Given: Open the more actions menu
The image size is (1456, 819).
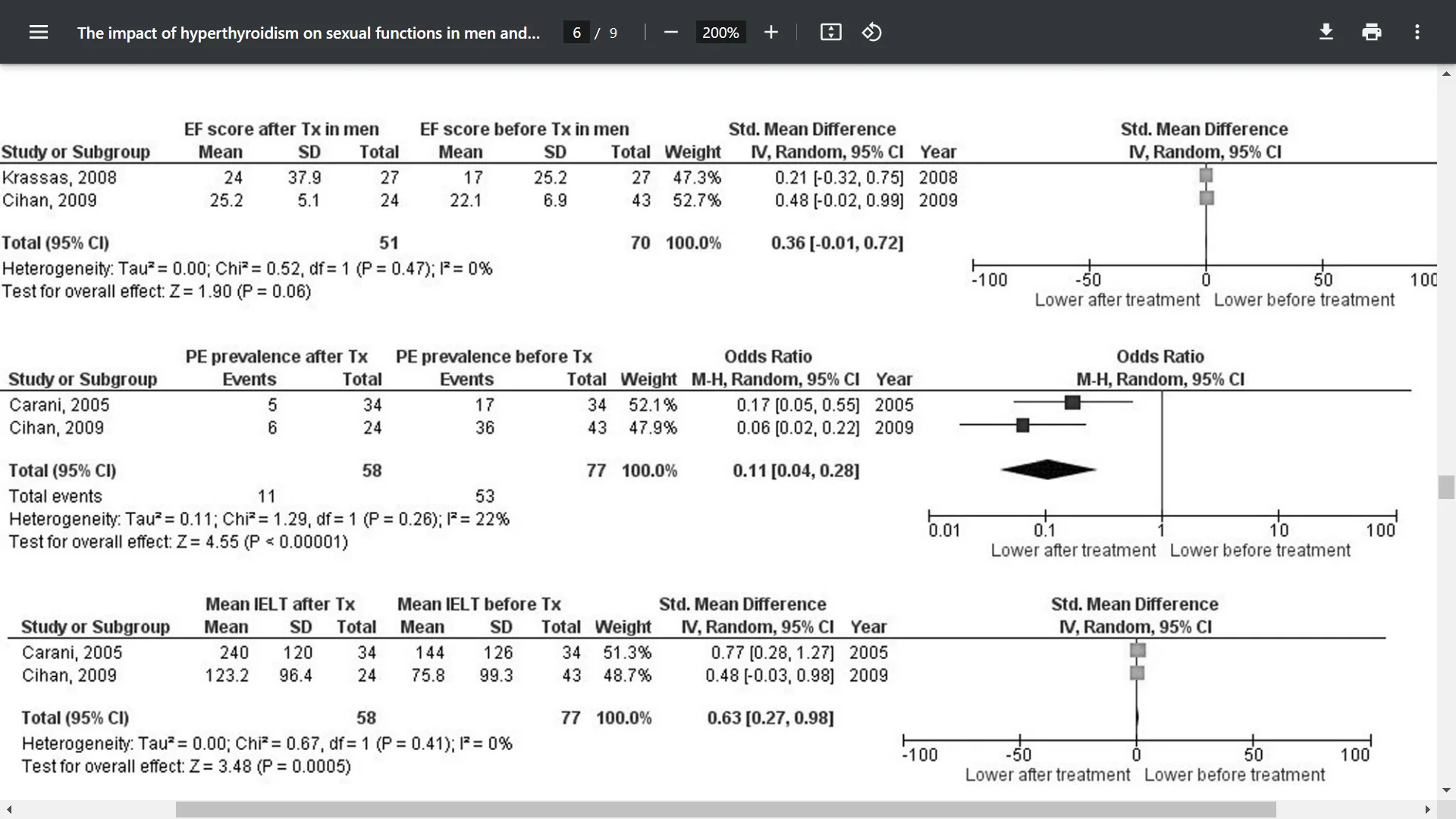Looking at the screenshot, I should [x=1417, y=33].
